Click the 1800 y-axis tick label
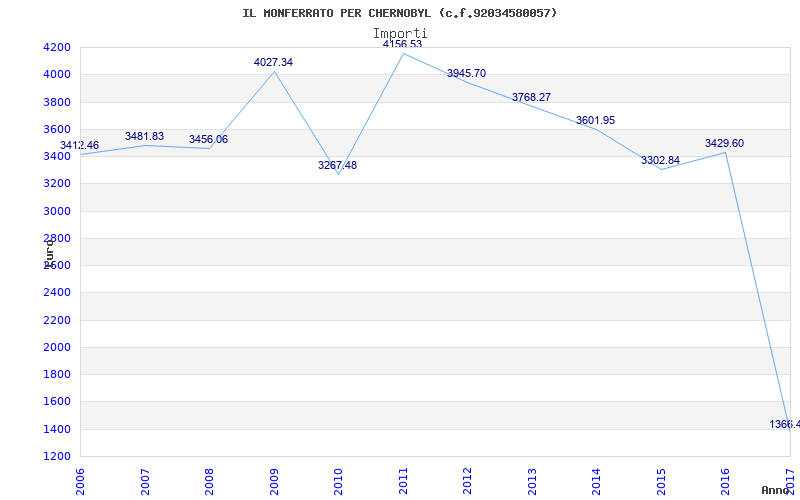Screen dimensions: 800x500 coord(57,375)
